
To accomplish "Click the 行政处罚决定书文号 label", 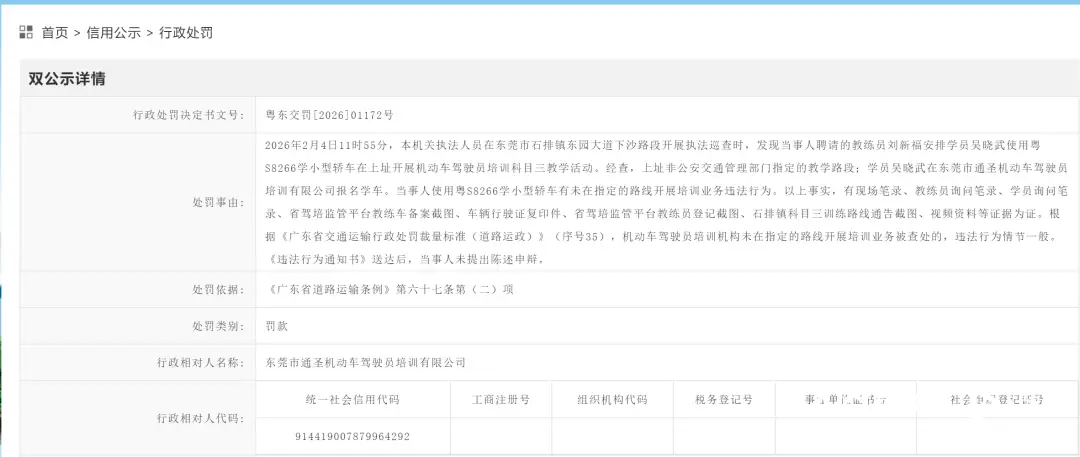I will click(x=189, y=115).
